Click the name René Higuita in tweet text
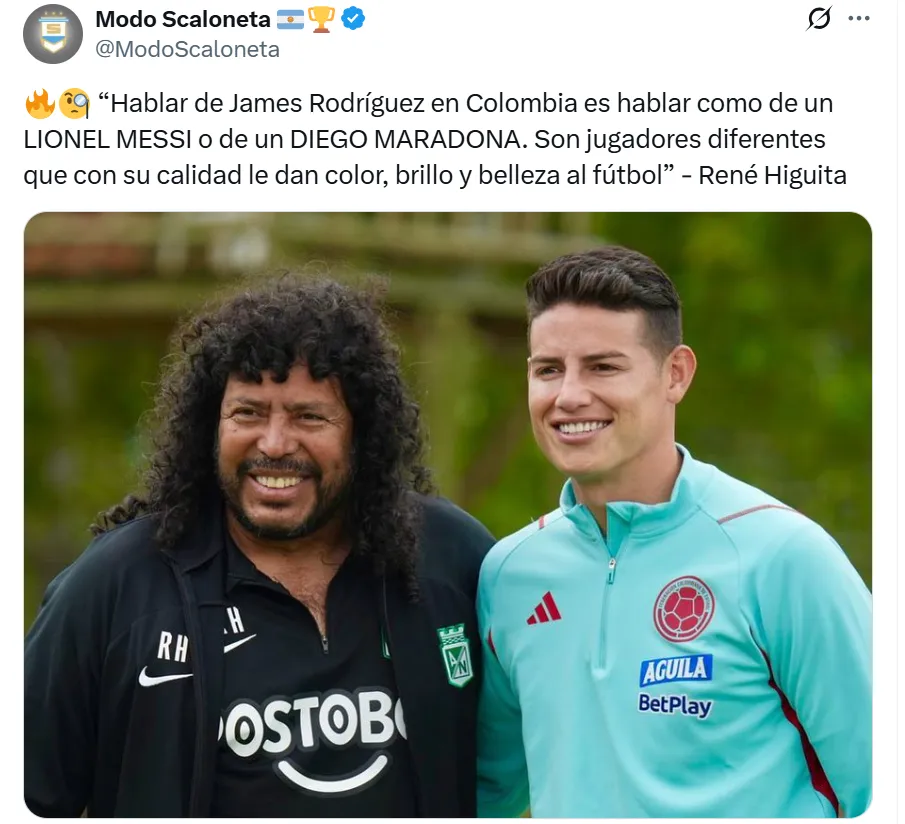This screenshot has width=905, height=824. click(x=772, y=175)
